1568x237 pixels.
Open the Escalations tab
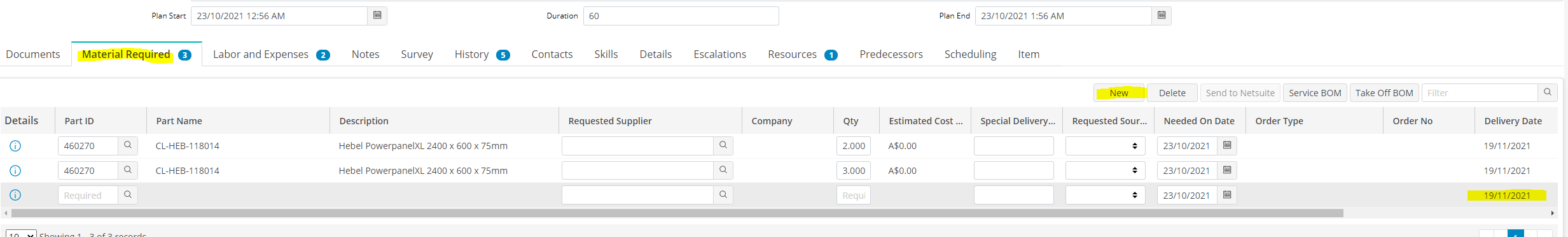pyautogui.click(x=720, y=54)
